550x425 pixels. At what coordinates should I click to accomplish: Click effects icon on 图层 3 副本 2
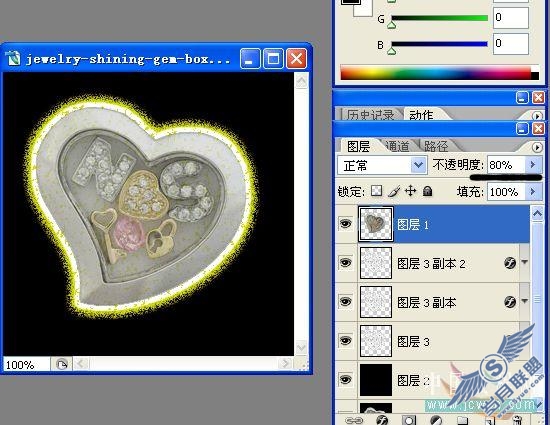[510, 263]
